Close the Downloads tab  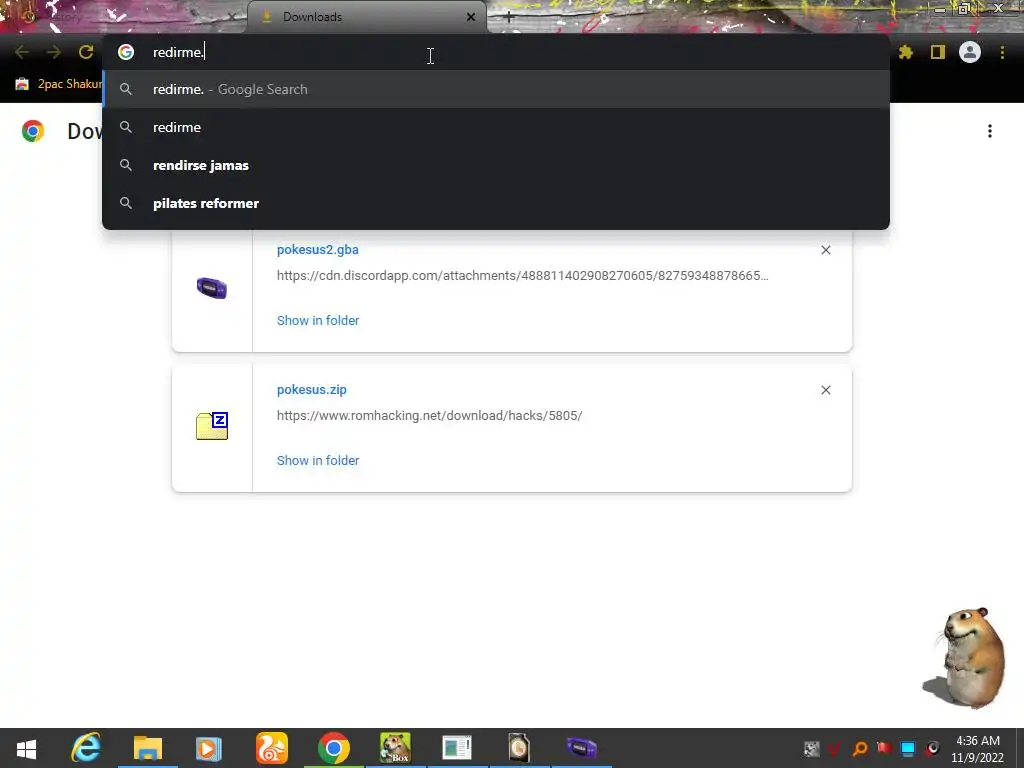[471, 17]
